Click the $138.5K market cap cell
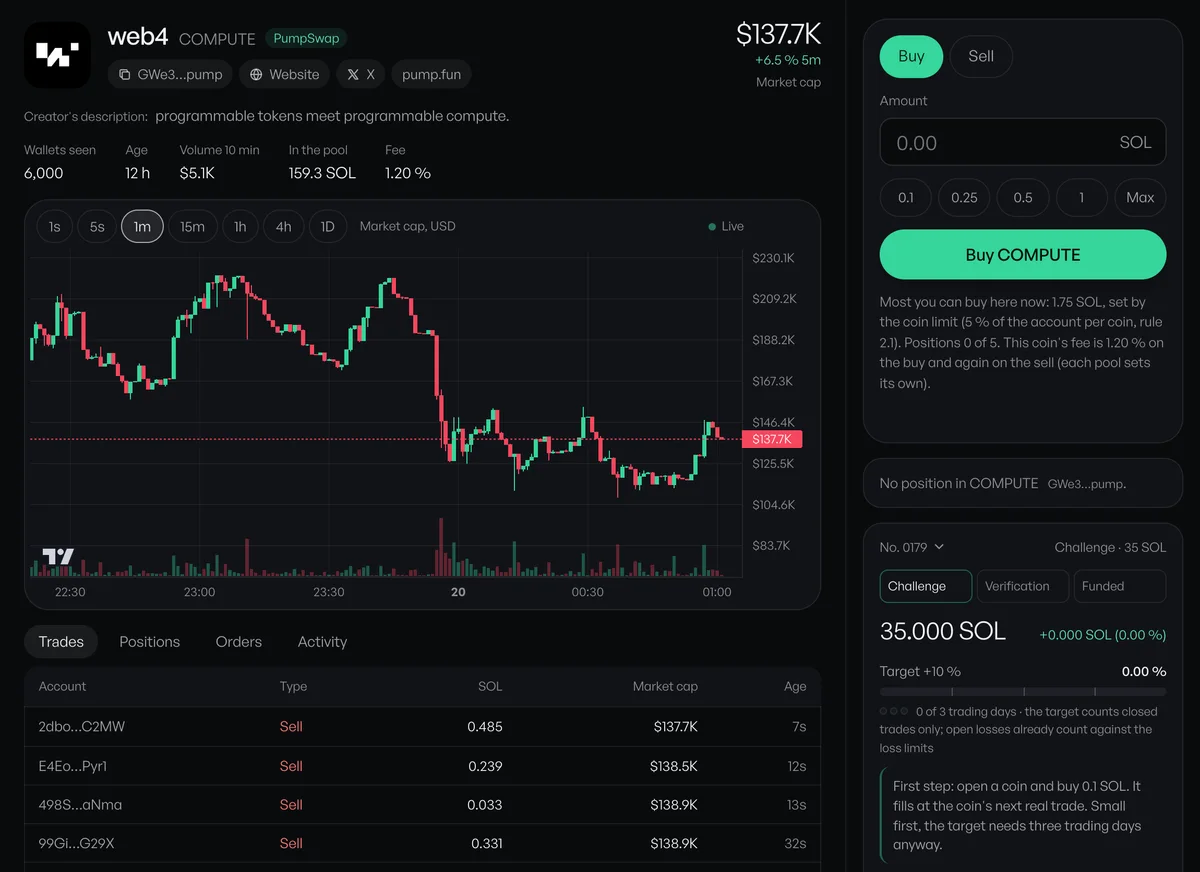1200x872 pixels. pyautogui.click(x=673, y=766)
